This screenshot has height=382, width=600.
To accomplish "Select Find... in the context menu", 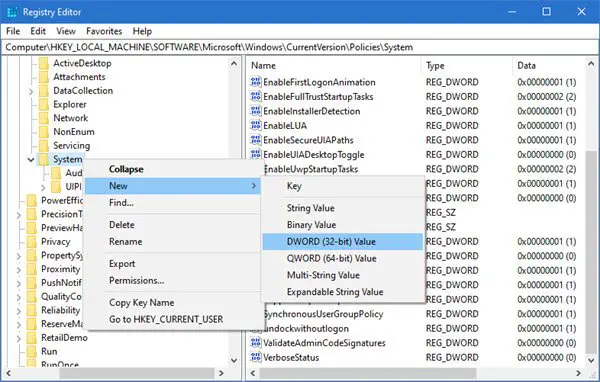I will pyautogui.click(x=172, y=203).
